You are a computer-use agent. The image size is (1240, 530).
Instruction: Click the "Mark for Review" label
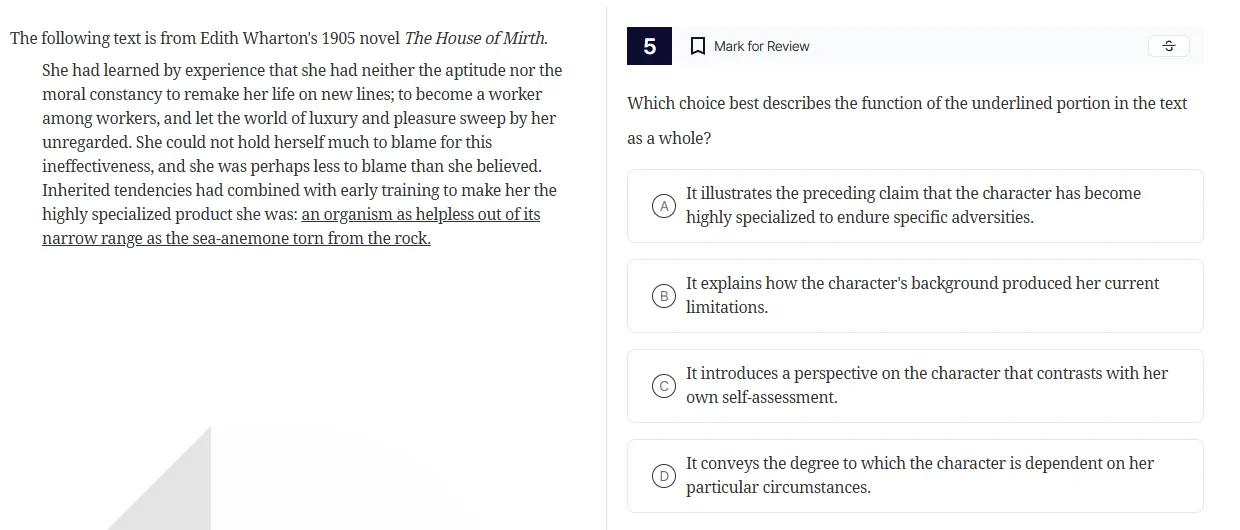(761, 46)
